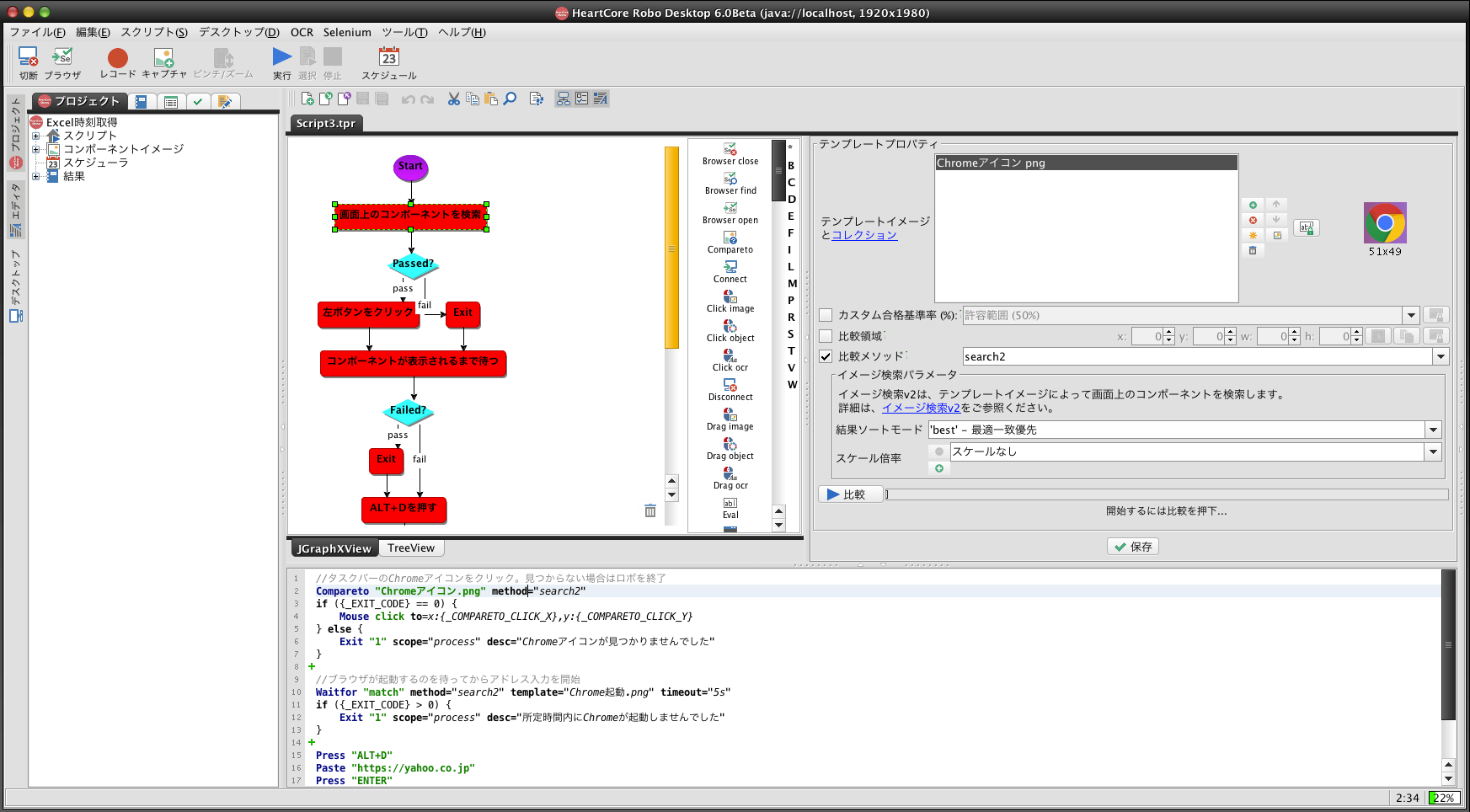1470x812 pixels.
Task: Expand 結果 tree node
Action: pos(36,176)
